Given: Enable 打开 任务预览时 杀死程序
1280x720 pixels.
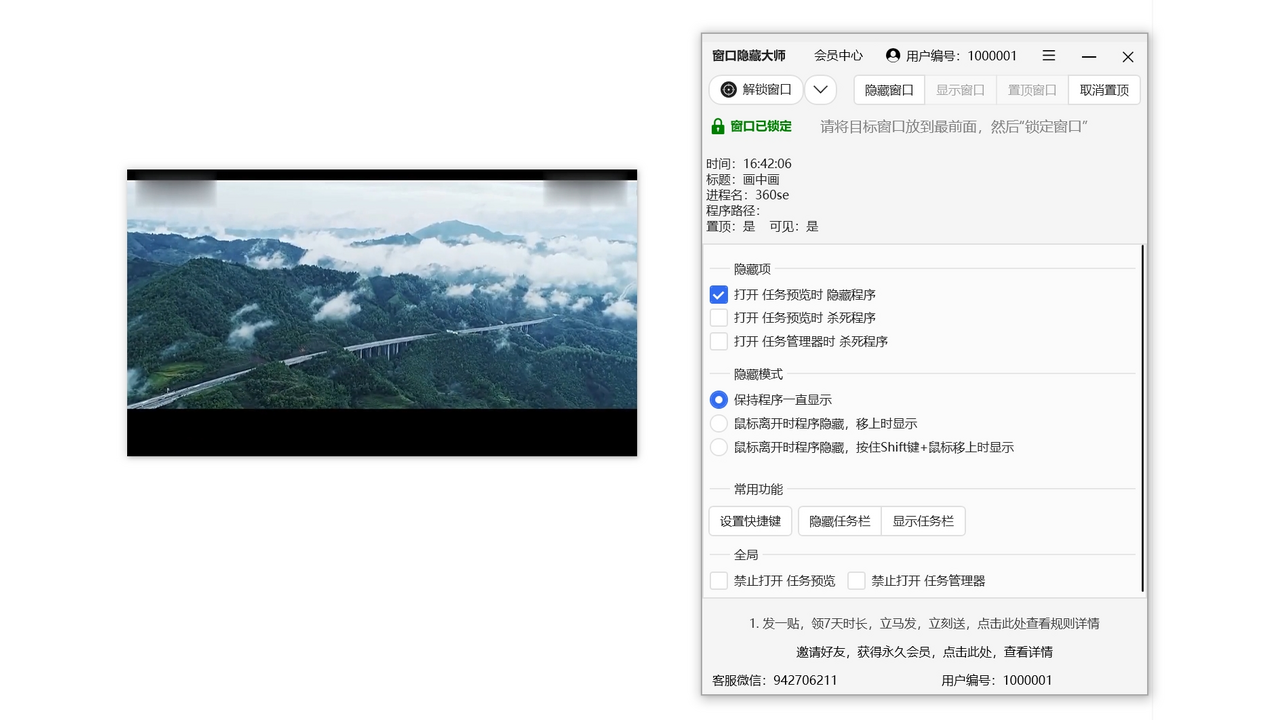Looking at the screenshot, I should 718,317.
